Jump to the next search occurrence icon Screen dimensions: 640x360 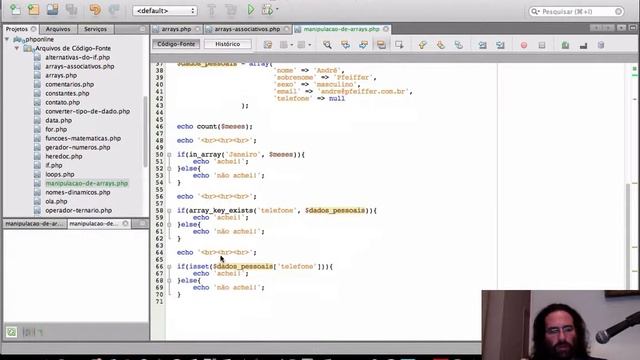pos(363,44)
